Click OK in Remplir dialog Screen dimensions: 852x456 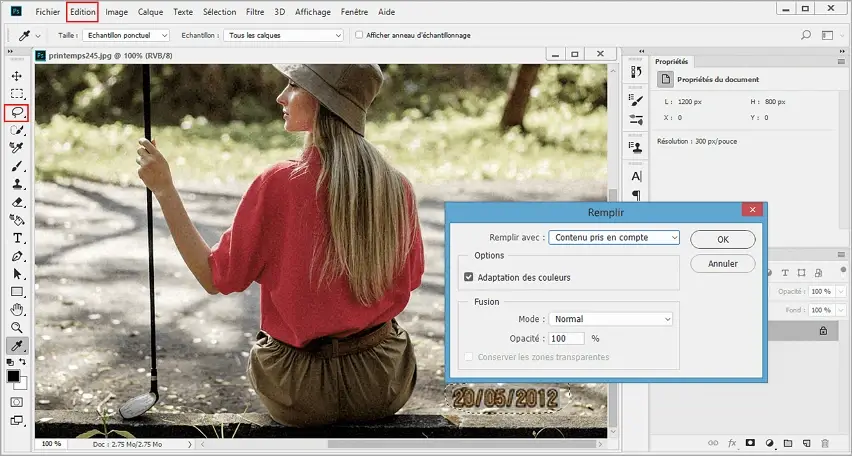pyautogui.click(x=723, y=239)
